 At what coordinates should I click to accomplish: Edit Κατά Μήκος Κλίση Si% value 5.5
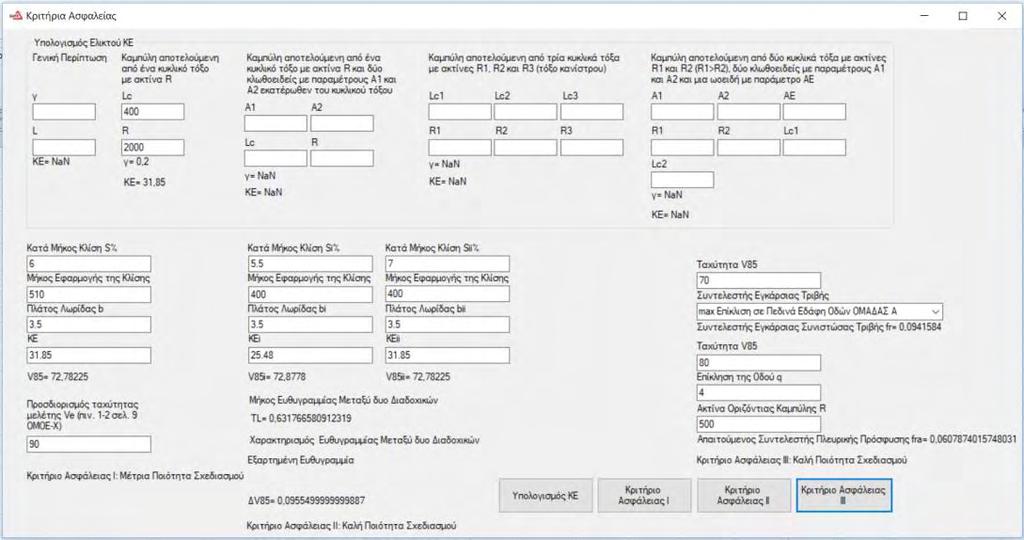(310, 264)
